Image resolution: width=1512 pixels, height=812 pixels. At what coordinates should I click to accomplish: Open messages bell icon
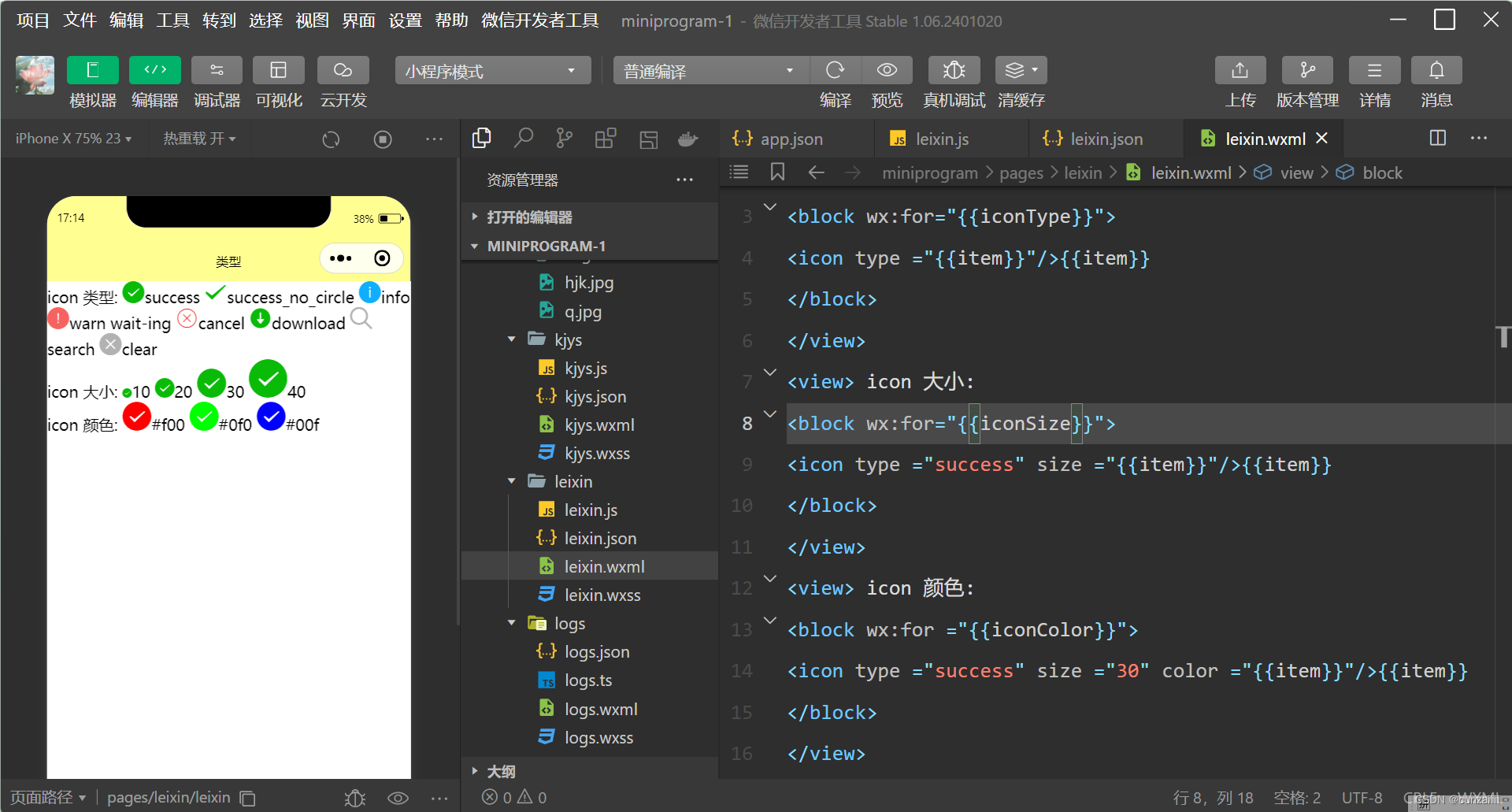(x=1436, y=70)
